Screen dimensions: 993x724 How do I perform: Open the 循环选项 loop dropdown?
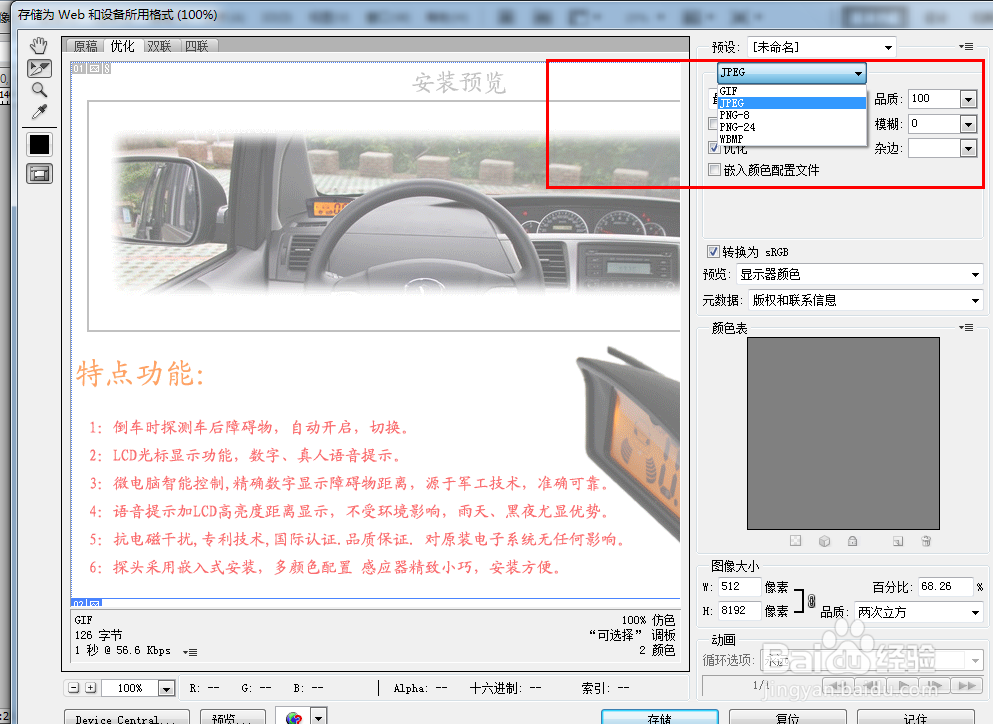[871, 661]
